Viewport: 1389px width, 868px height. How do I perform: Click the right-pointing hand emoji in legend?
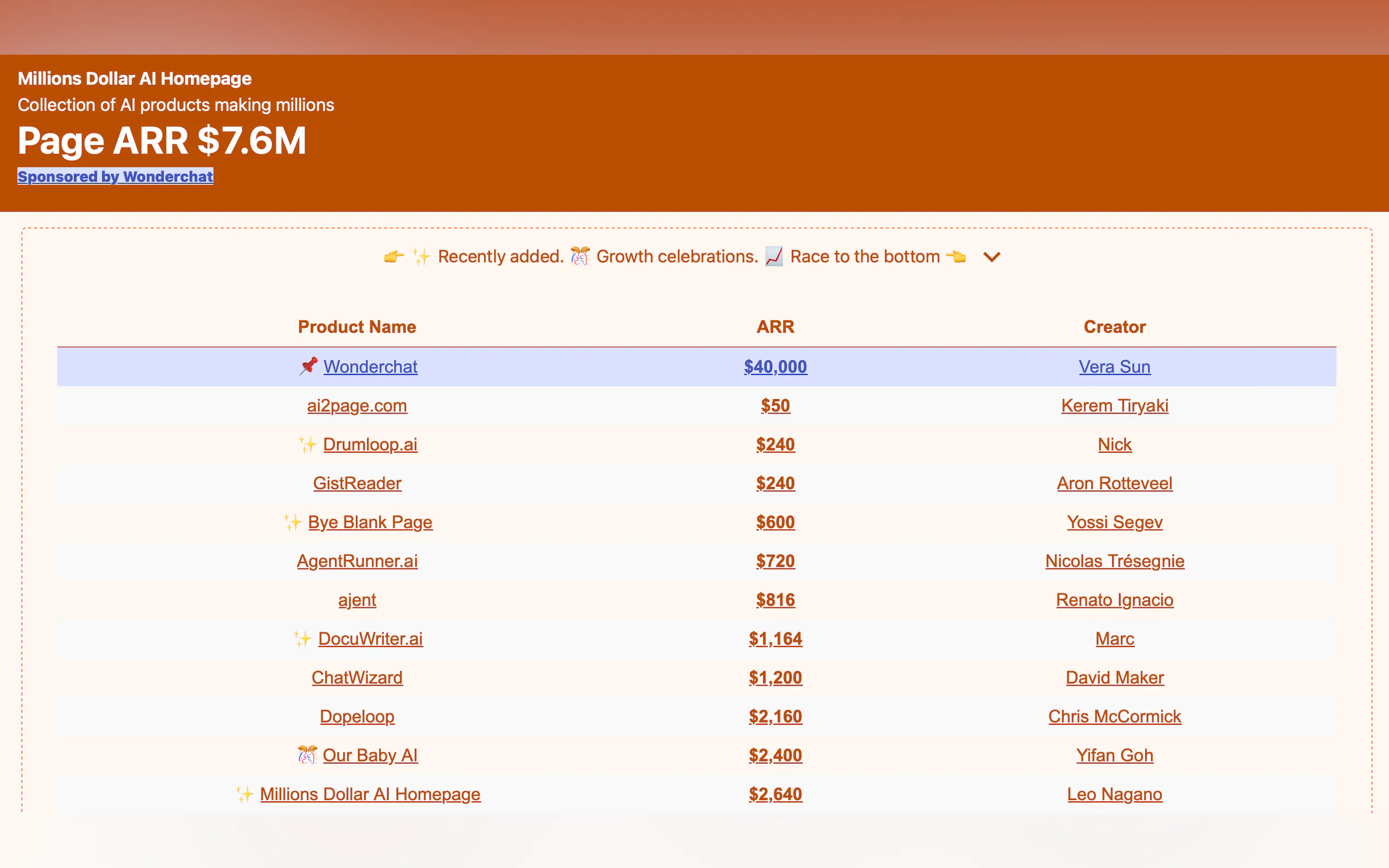coord(394,256)
